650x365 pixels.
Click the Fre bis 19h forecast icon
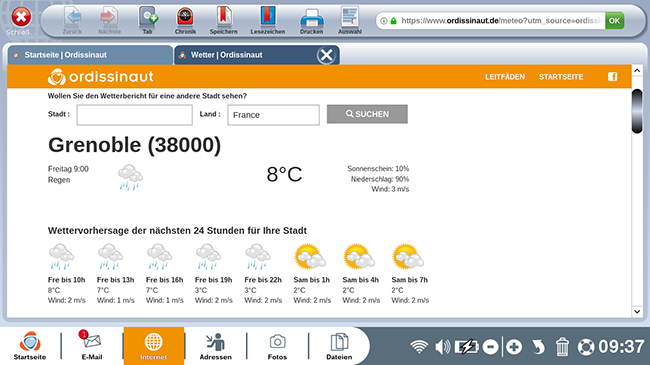[x=208, y=257]
